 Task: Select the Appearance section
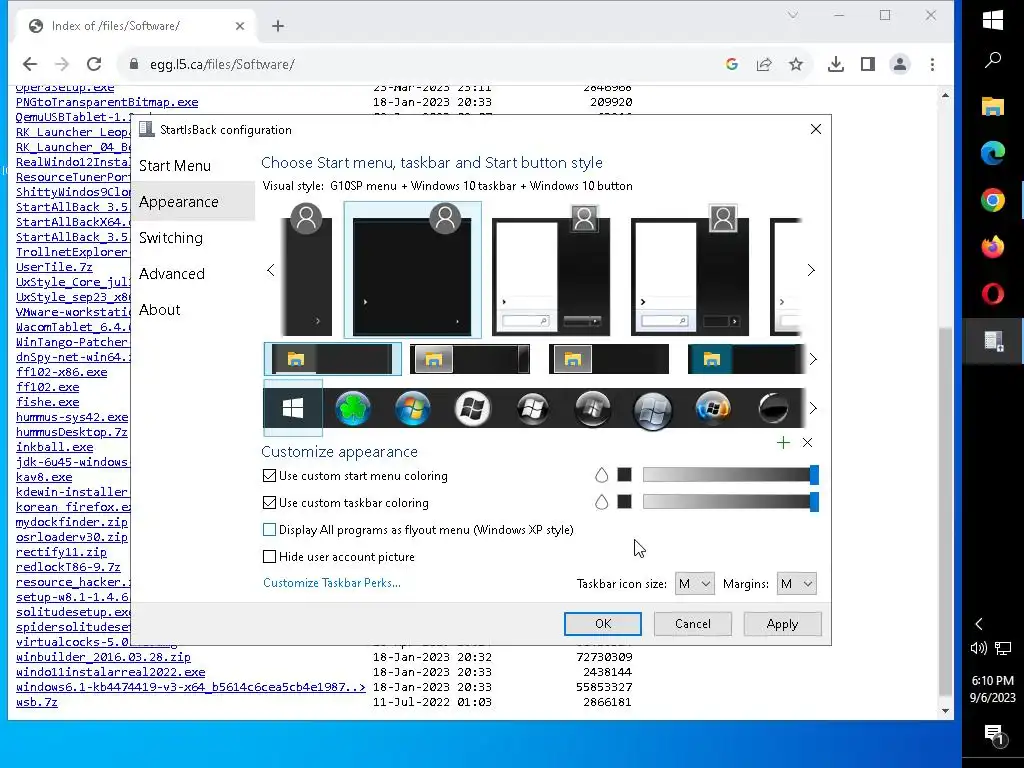pos(179,202)
